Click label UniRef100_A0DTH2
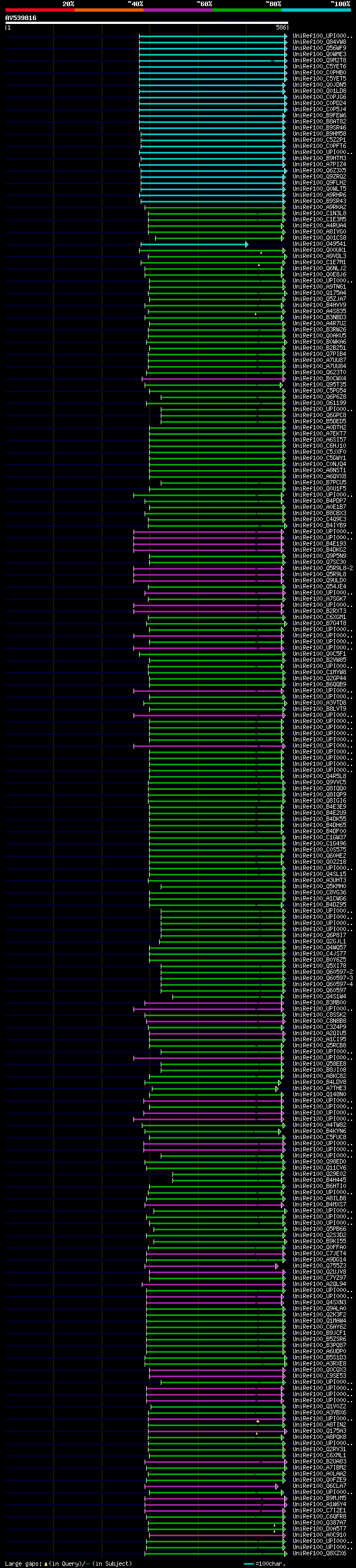Screen dimensions: 356x1568 tap(319, 427)
